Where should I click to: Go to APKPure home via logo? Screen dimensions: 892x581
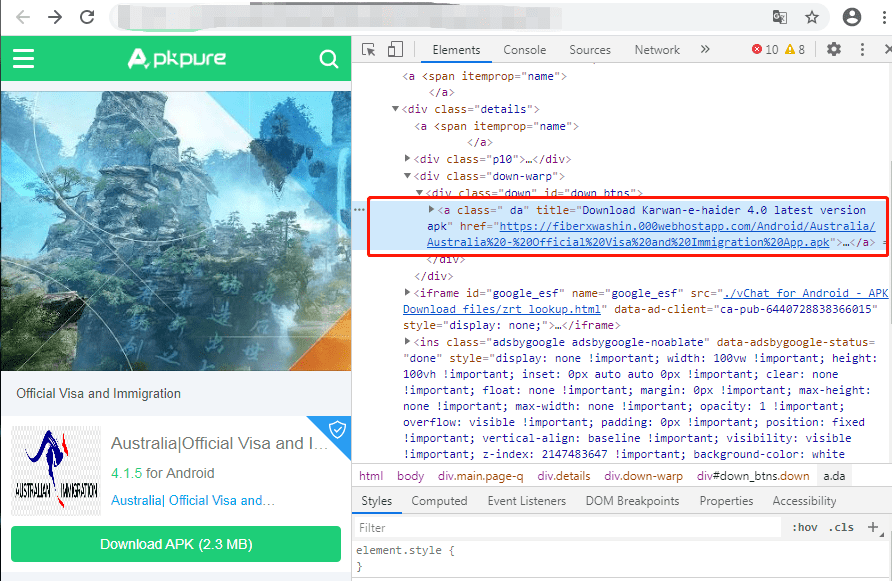[176, 58]
